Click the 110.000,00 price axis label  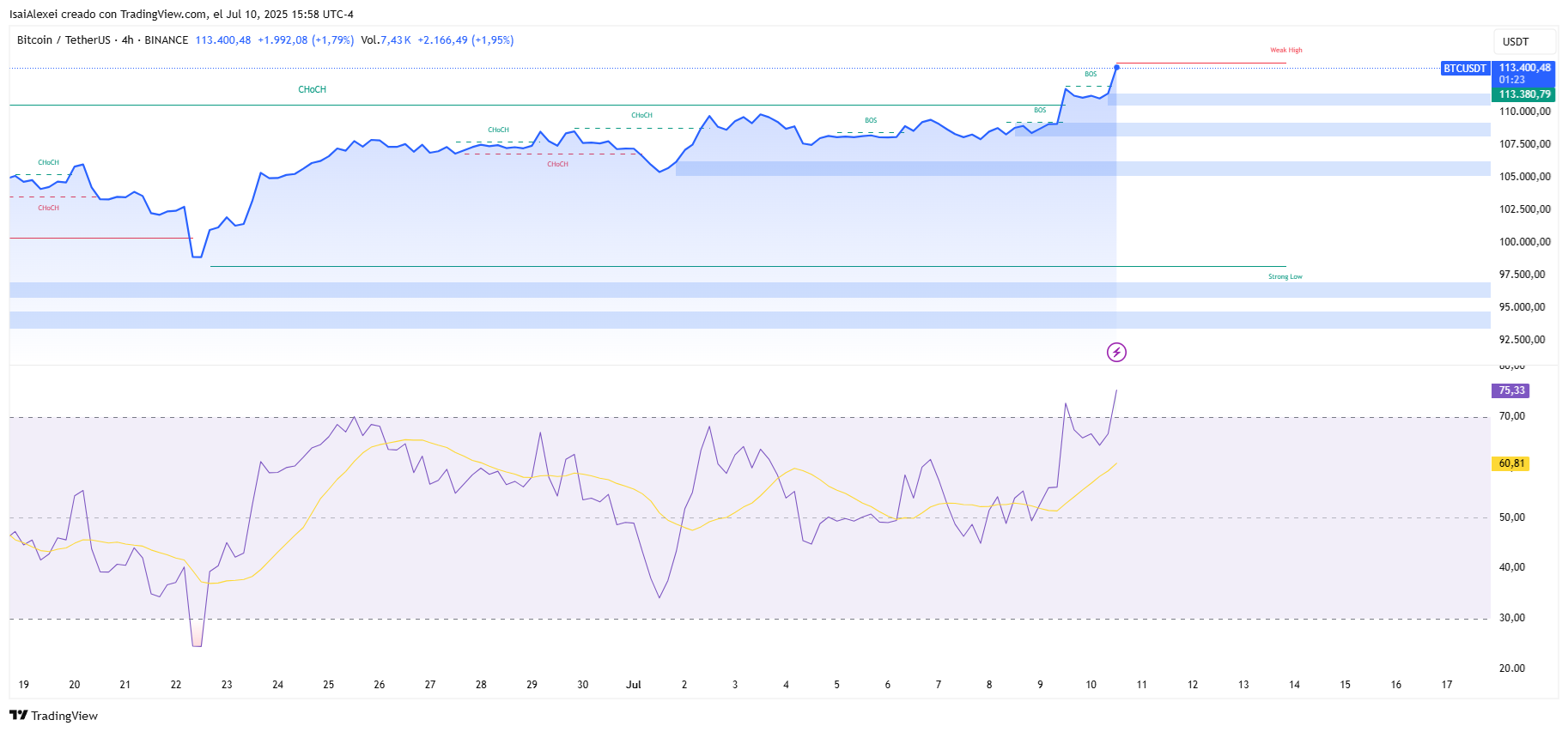(1525, 112)
